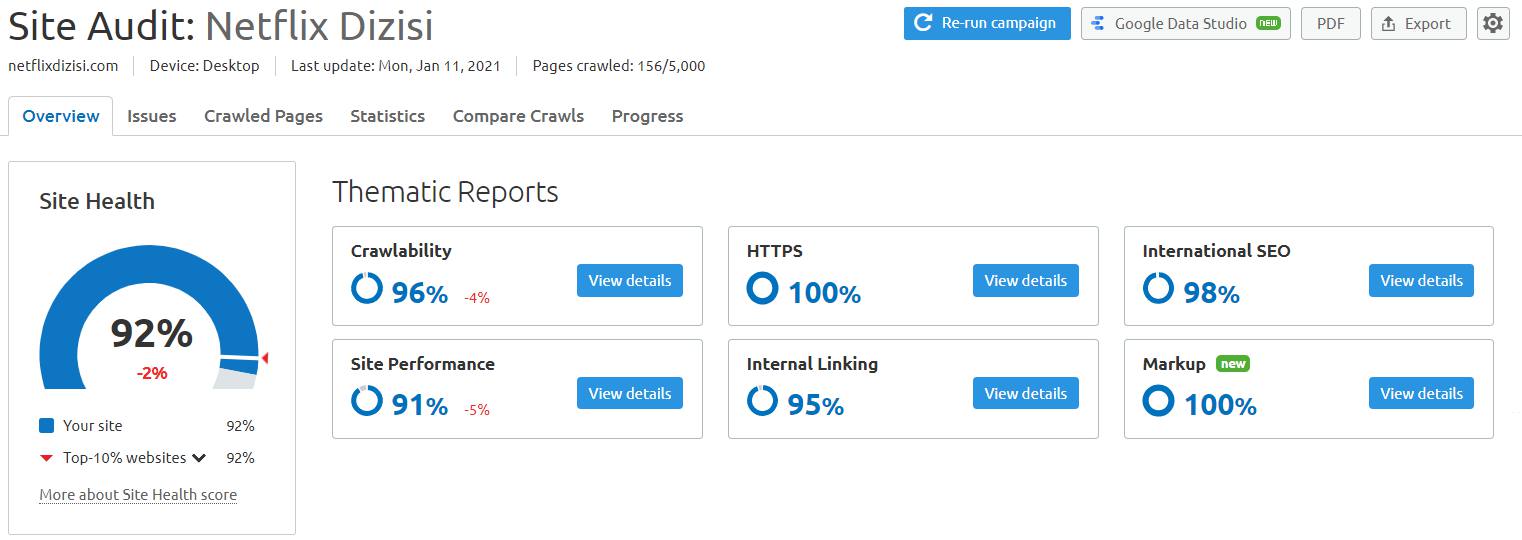Image resolution: width=1522 pixels, height=540 pixels.
Task: Open Google Data Studio integration
Action: [x=1186, y=23]
